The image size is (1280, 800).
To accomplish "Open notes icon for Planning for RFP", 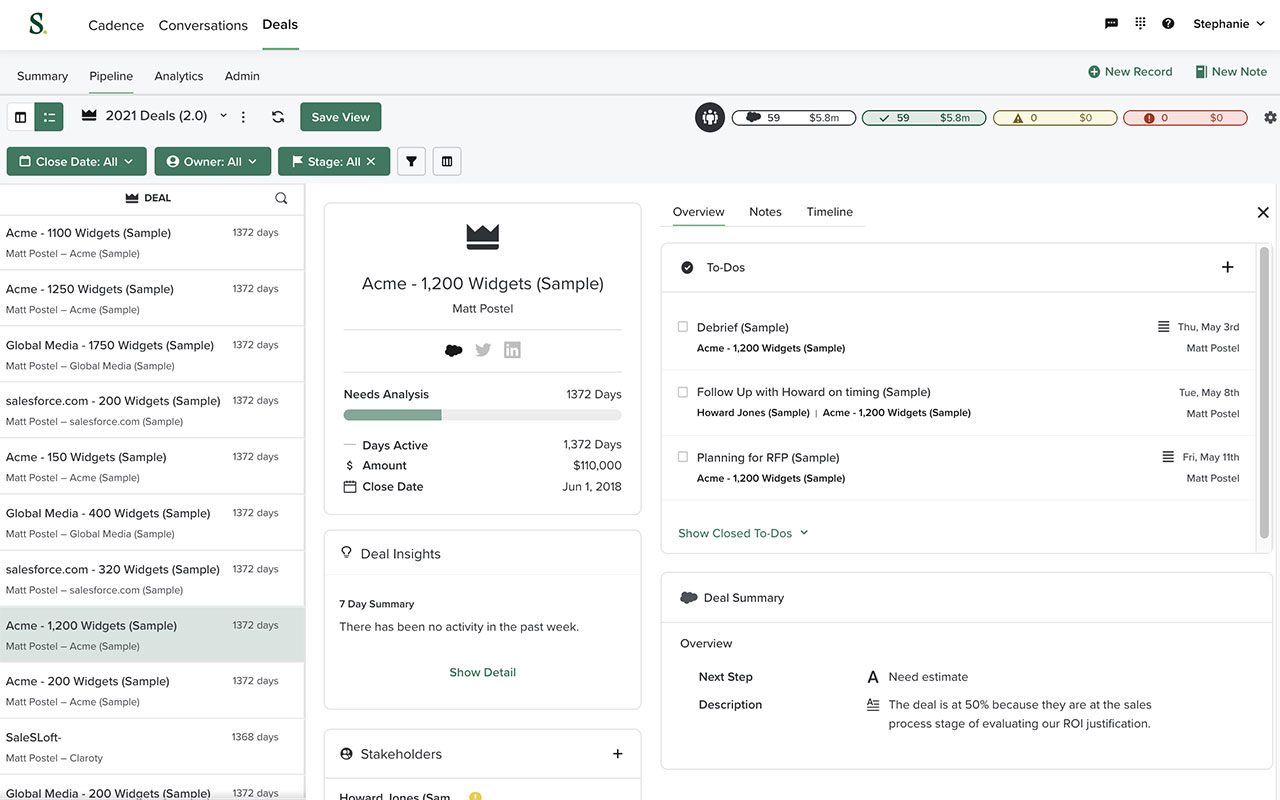I will (1168, 457).
